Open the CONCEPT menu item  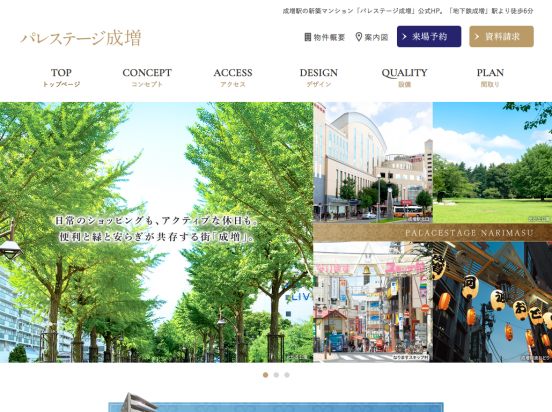(x=147, y=78)
